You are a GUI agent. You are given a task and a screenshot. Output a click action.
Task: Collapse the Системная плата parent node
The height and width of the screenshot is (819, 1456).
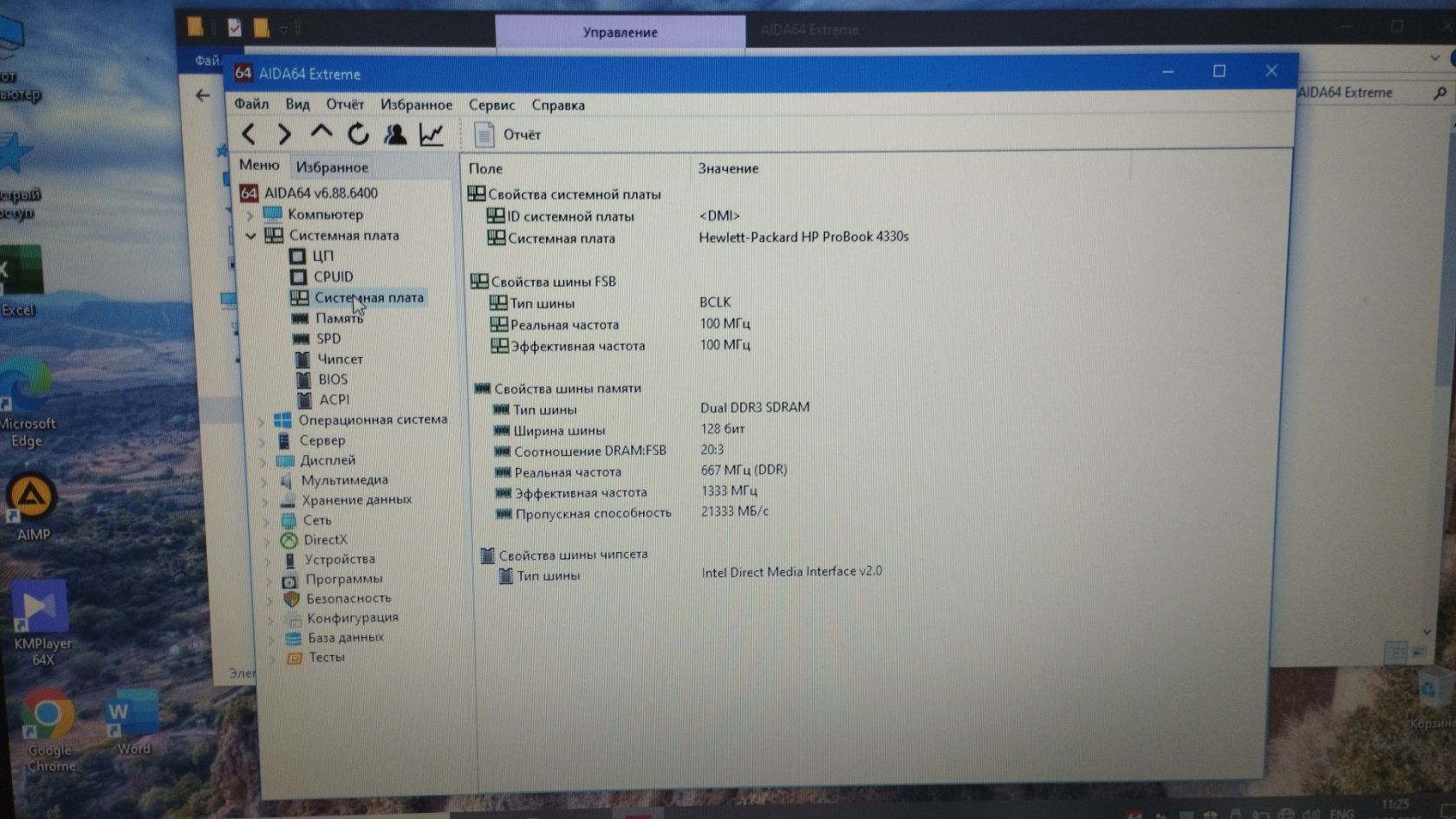(x=250, y=236)
